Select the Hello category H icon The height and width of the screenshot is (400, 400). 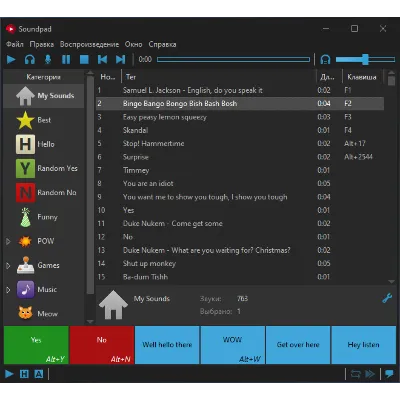point(25,144)
